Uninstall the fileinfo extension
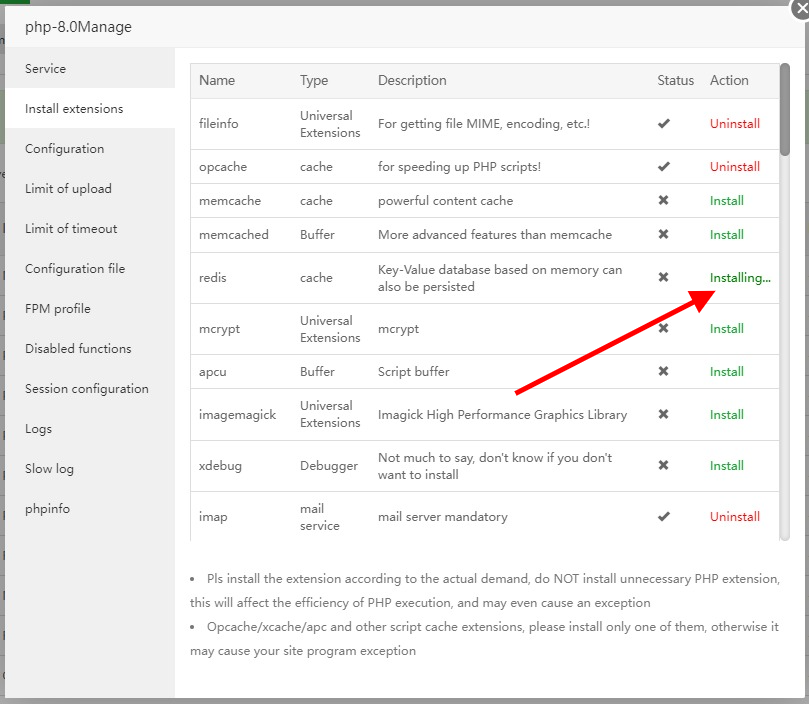 [735, 124]
